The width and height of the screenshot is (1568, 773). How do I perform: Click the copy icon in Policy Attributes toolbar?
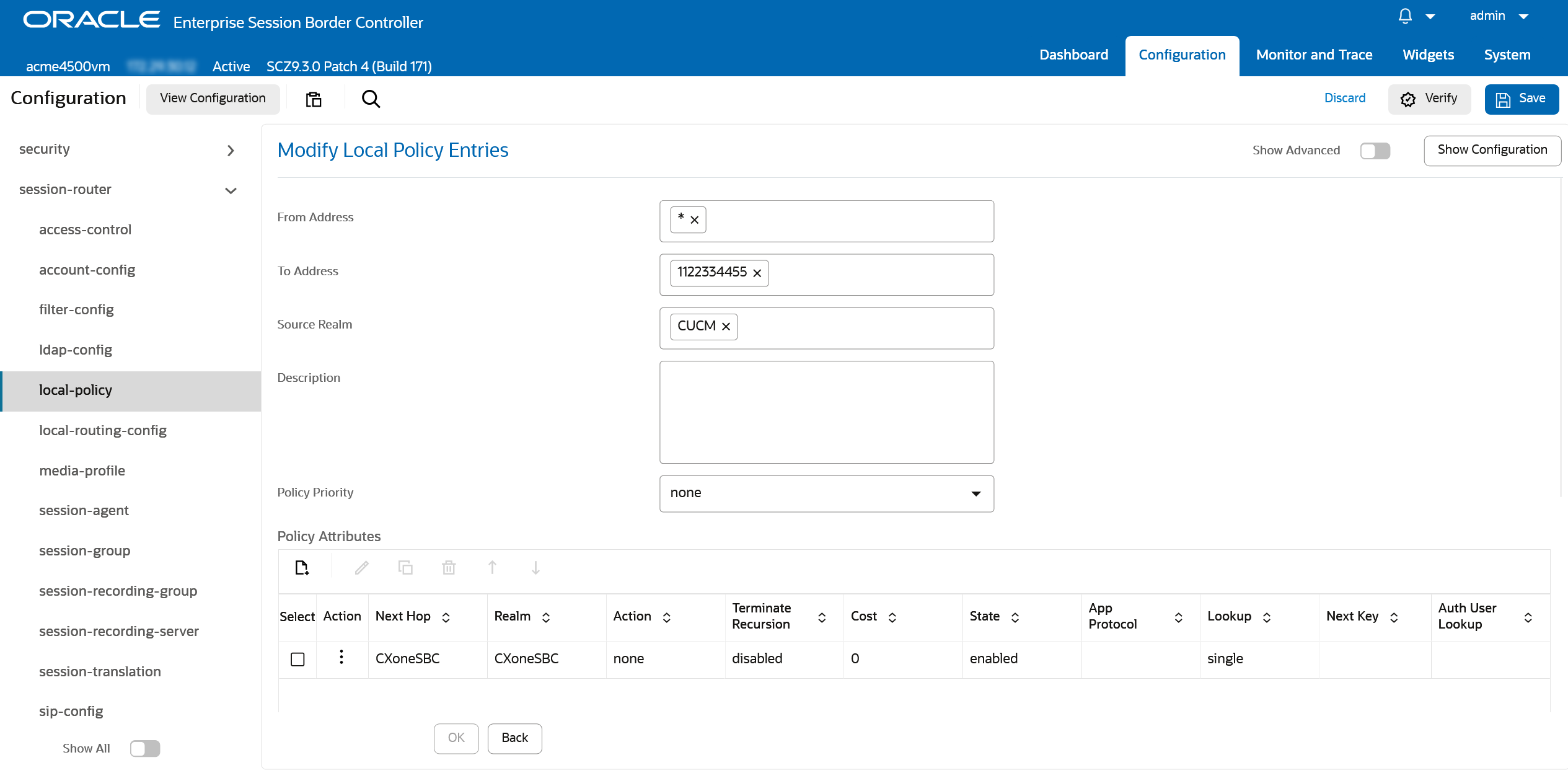[405, 568]
